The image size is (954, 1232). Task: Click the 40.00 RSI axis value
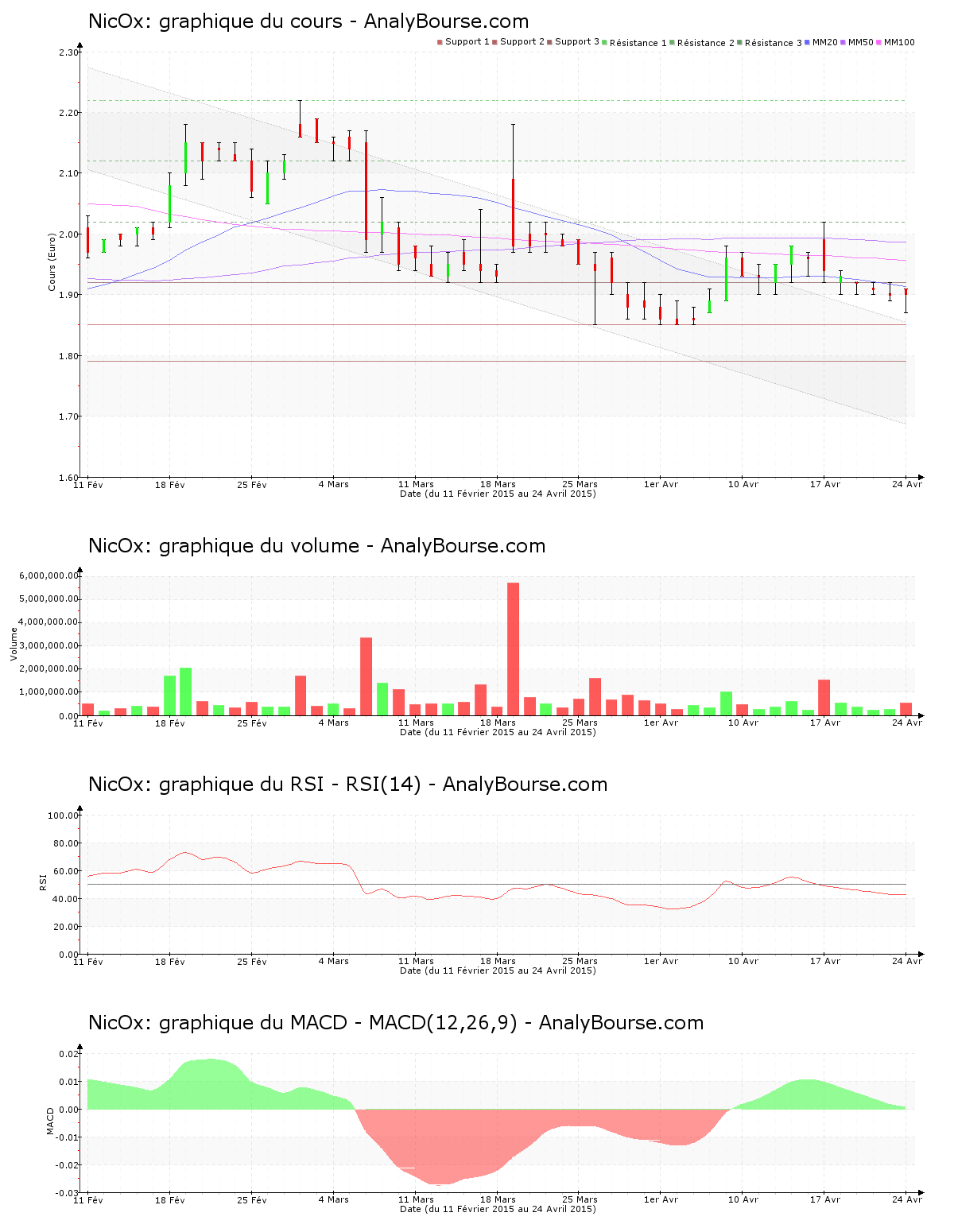pyautogui.click(x=66, y=899)
